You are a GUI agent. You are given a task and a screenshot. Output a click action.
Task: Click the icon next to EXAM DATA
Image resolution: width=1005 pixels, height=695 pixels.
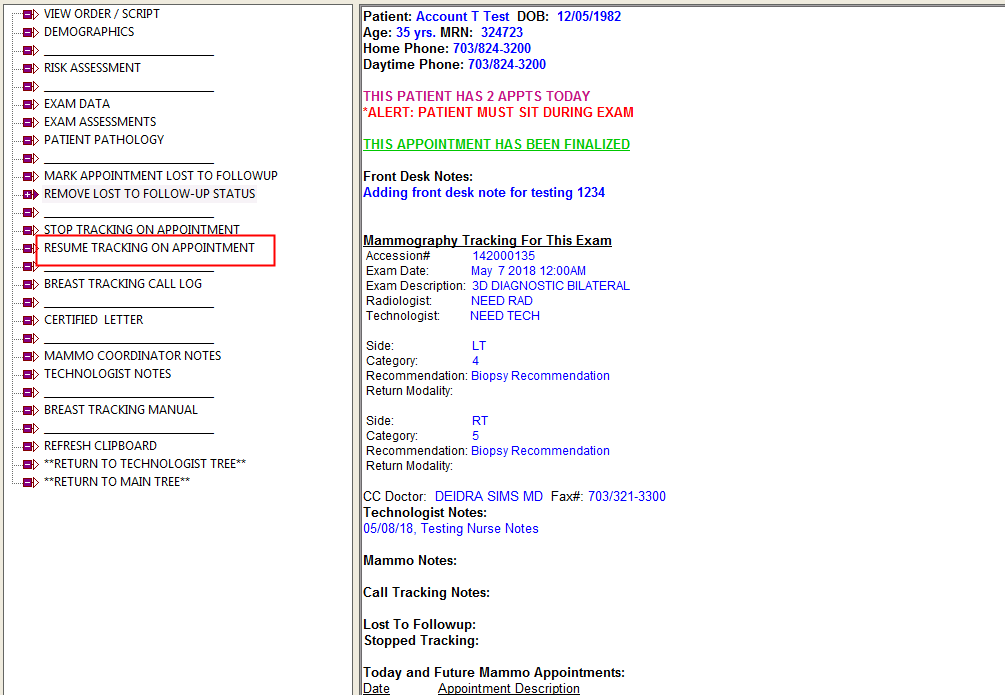tap(30, 105)
